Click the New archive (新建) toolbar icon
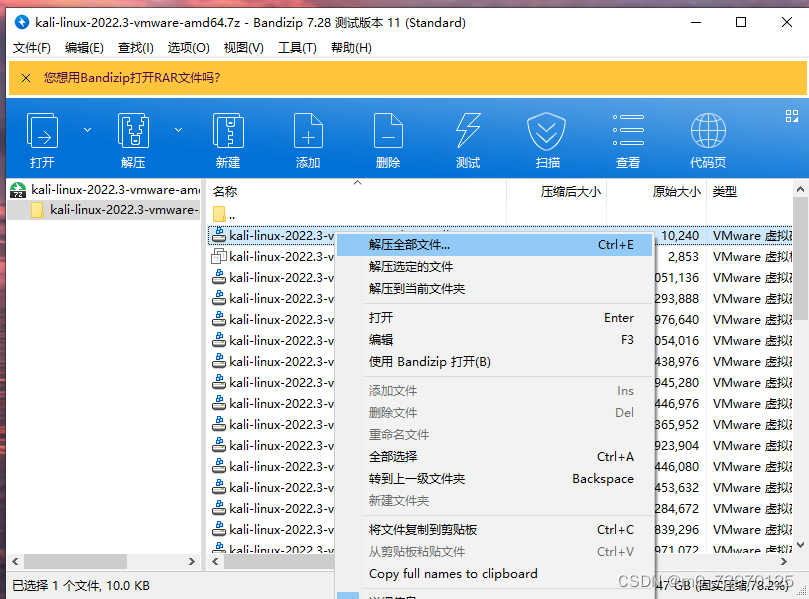 coord(228,131)
